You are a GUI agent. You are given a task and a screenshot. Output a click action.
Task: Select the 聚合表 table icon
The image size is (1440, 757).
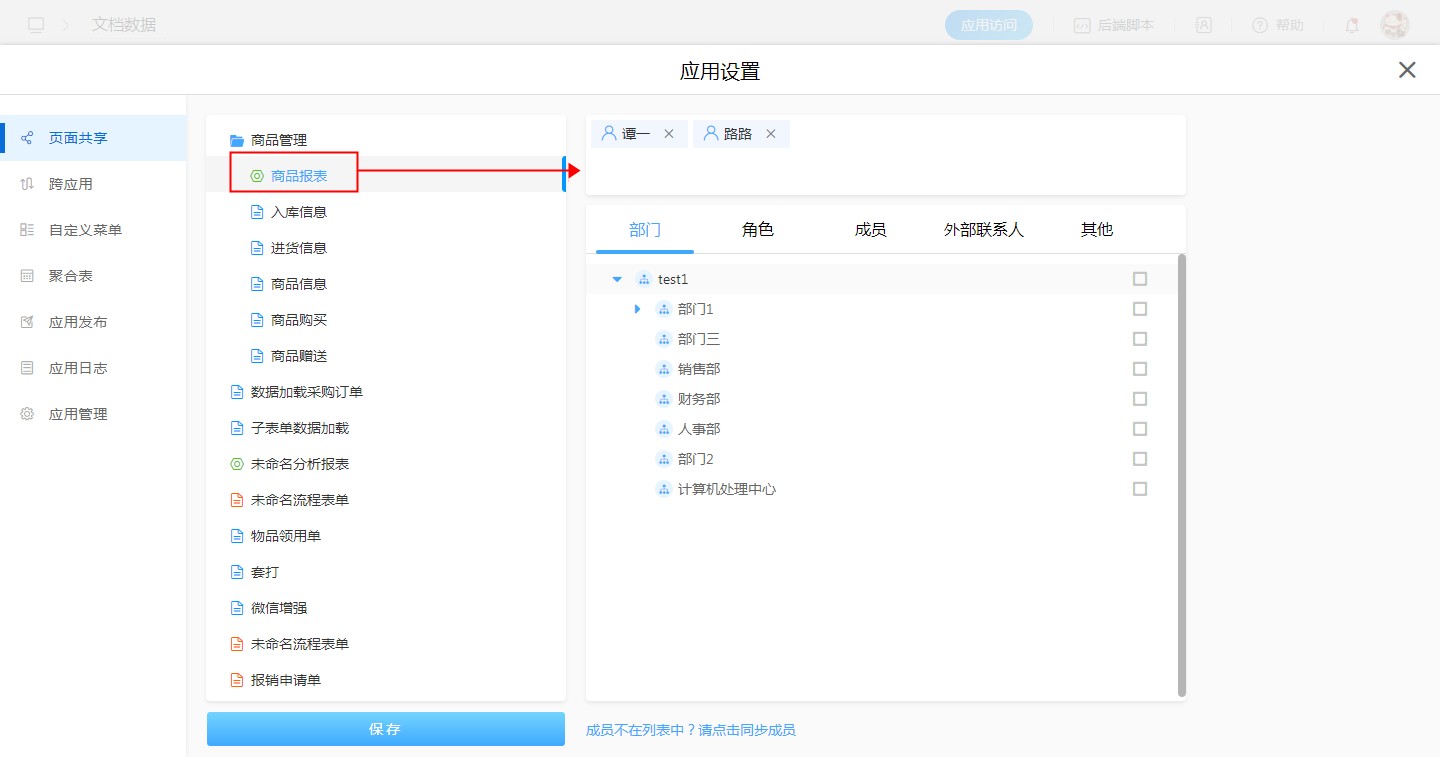coord(27,276)
